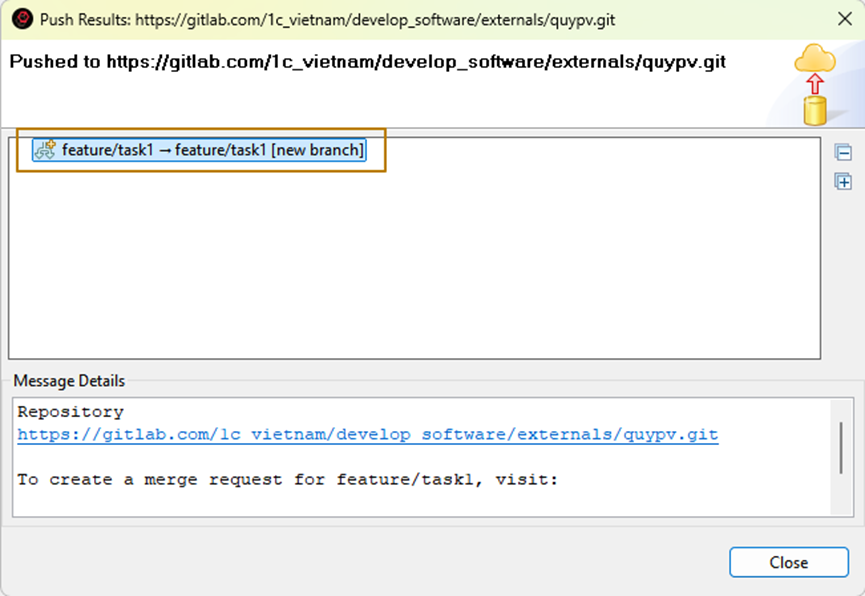Click the Message Details group label
Screen dimensions: 865x596
69,381
